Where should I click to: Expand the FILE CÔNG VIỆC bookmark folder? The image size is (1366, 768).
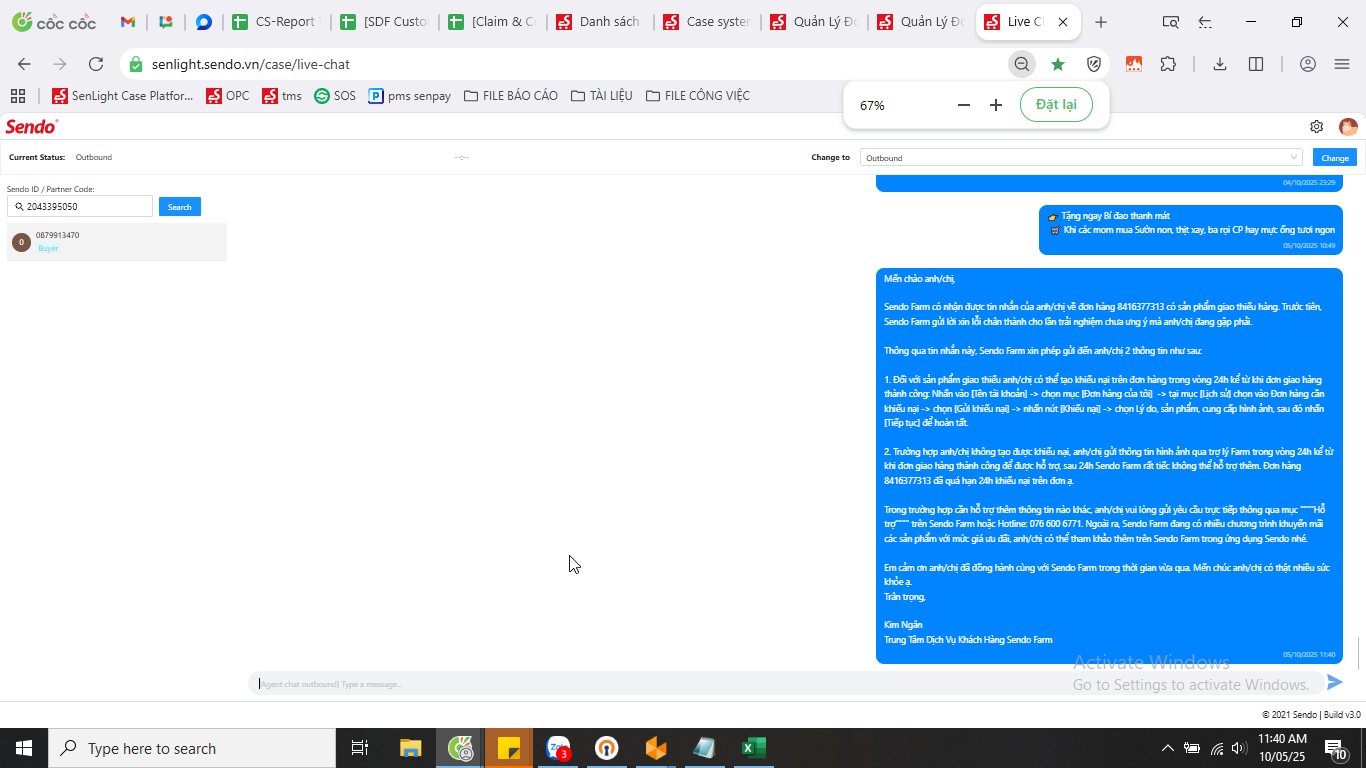pyautogui.click(x=698, y=96)
